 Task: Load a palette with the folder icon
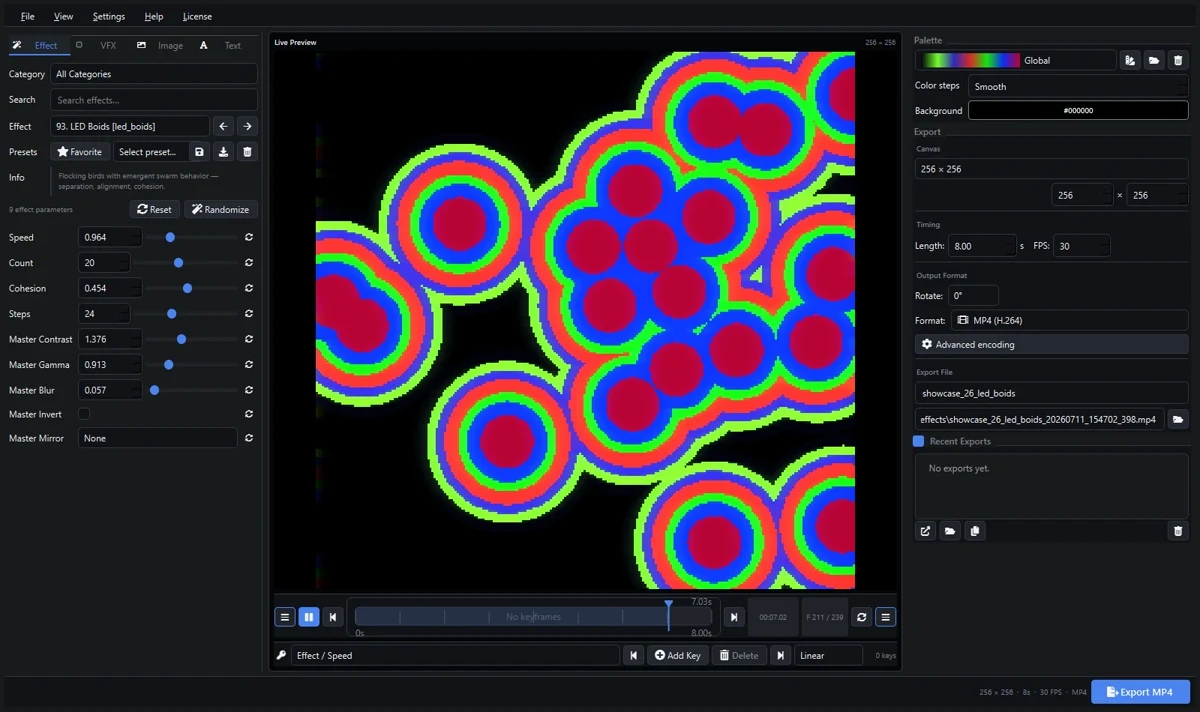pyautogui.click(x=1154, y=60)
